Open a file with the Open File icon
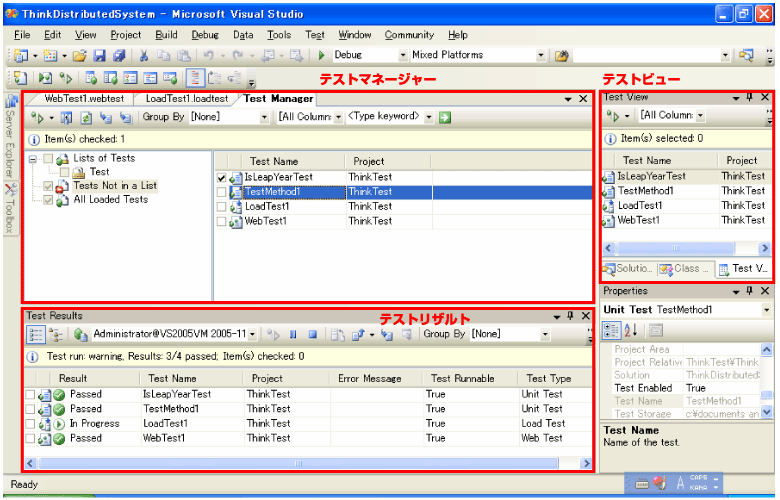Image resolution: width=780 pixels, height=500 pixels. click(x=80, y=55)
